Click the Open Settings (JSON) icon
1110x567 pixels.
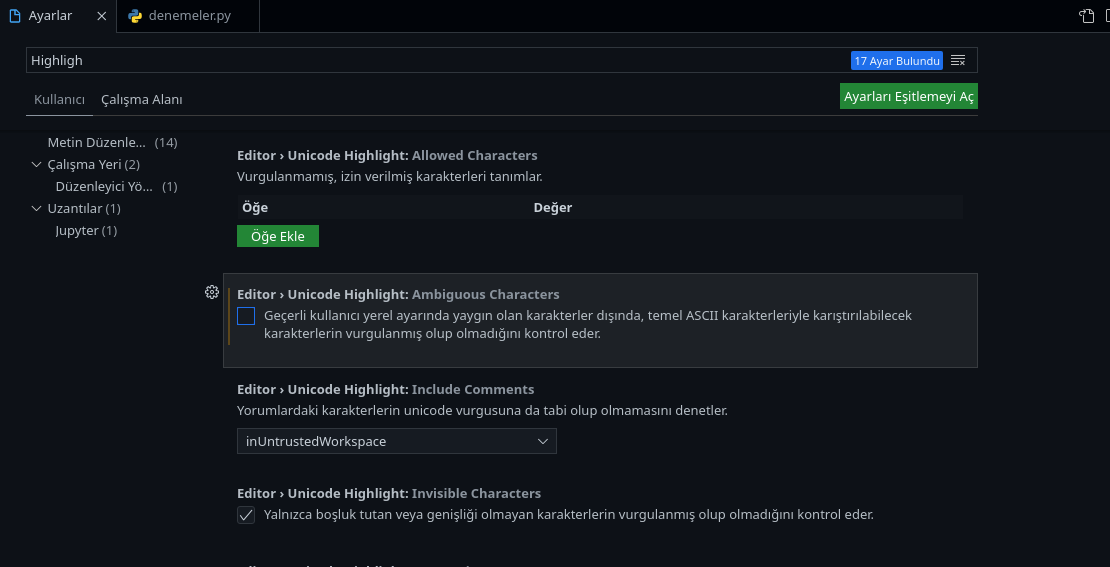(x=1086, y=16)
